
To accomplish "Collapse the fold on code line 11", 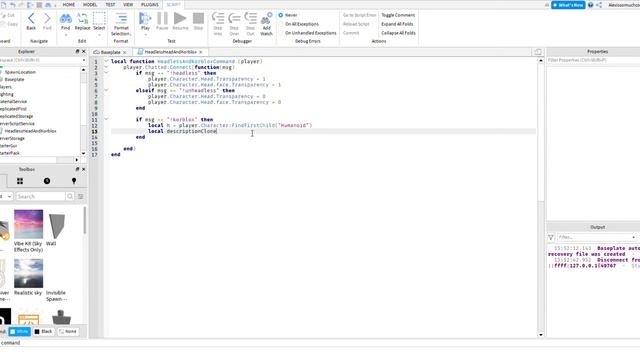I will point(106,120).
